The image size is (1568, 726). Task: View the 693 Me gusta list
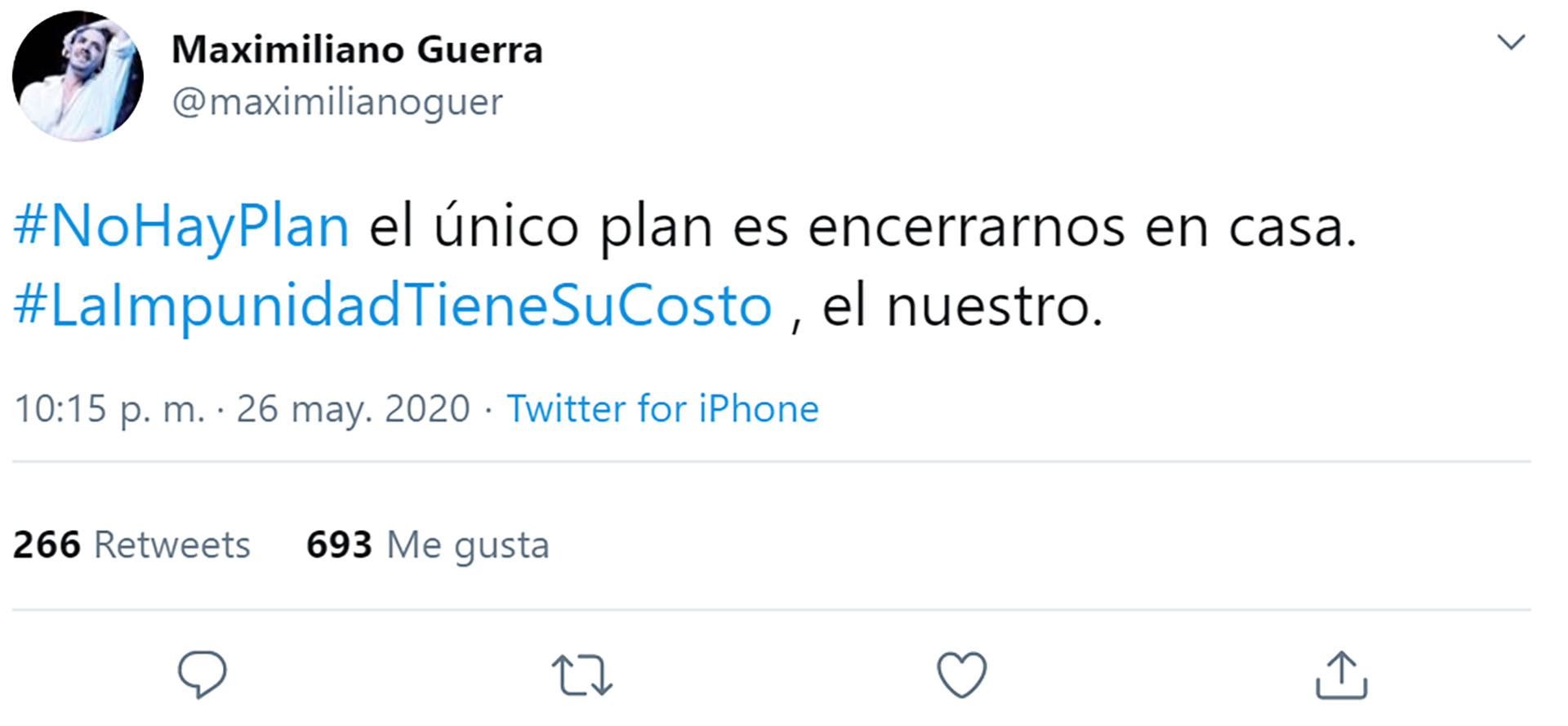(427, 545)
